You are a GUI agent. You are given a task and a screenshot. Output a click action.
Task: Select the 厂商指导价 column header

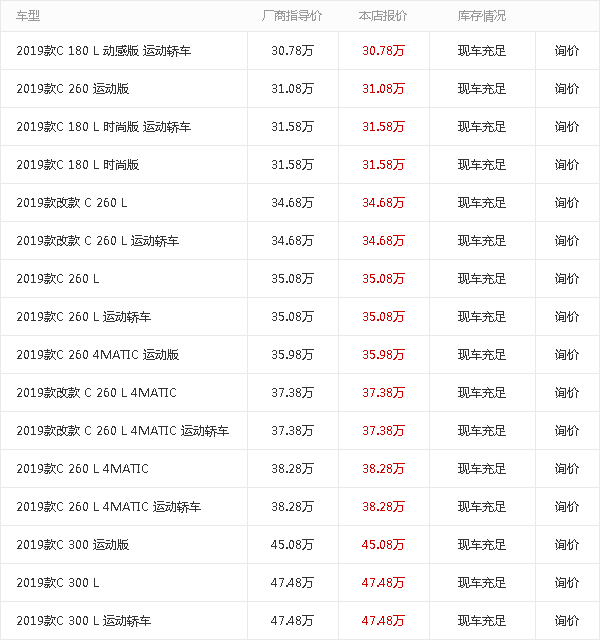(291, 16)
